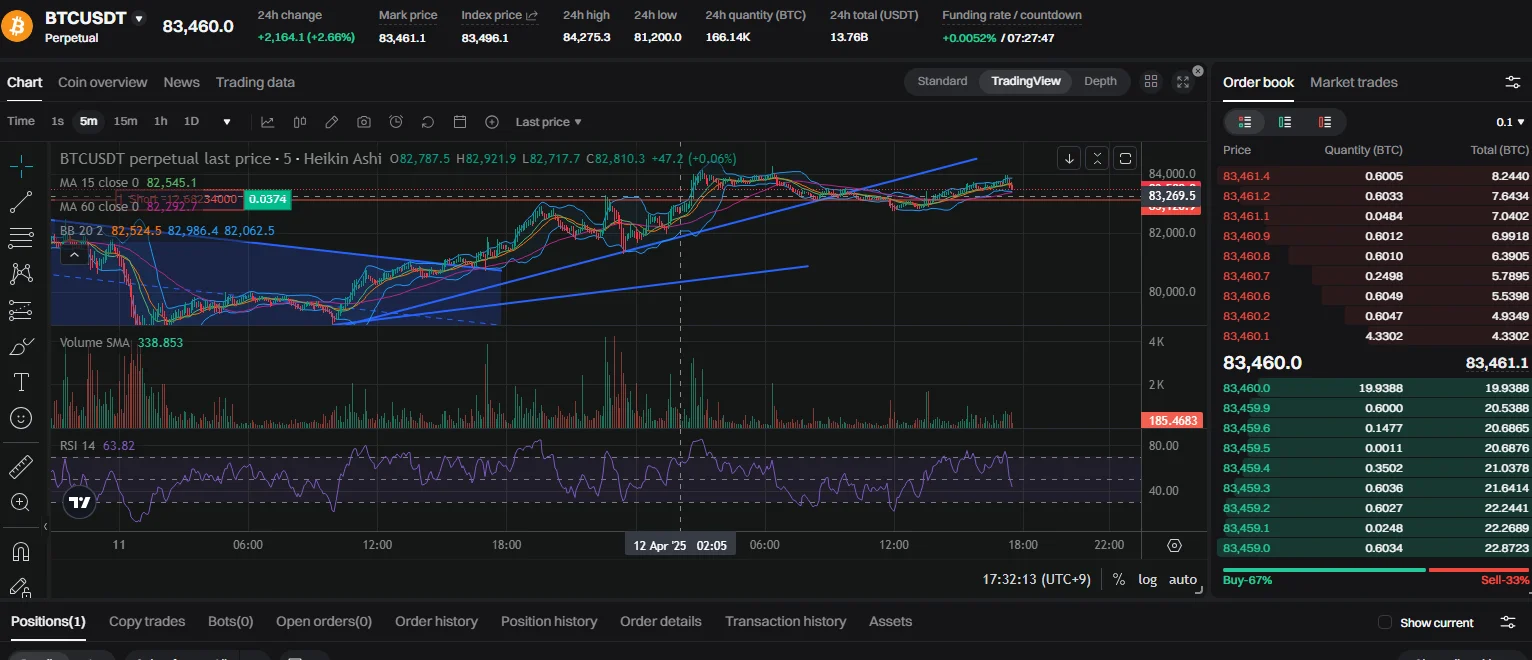Select the 1h time interval
Image resolution: width=1532 pixels, height=660 pixels.
[160, 122]
